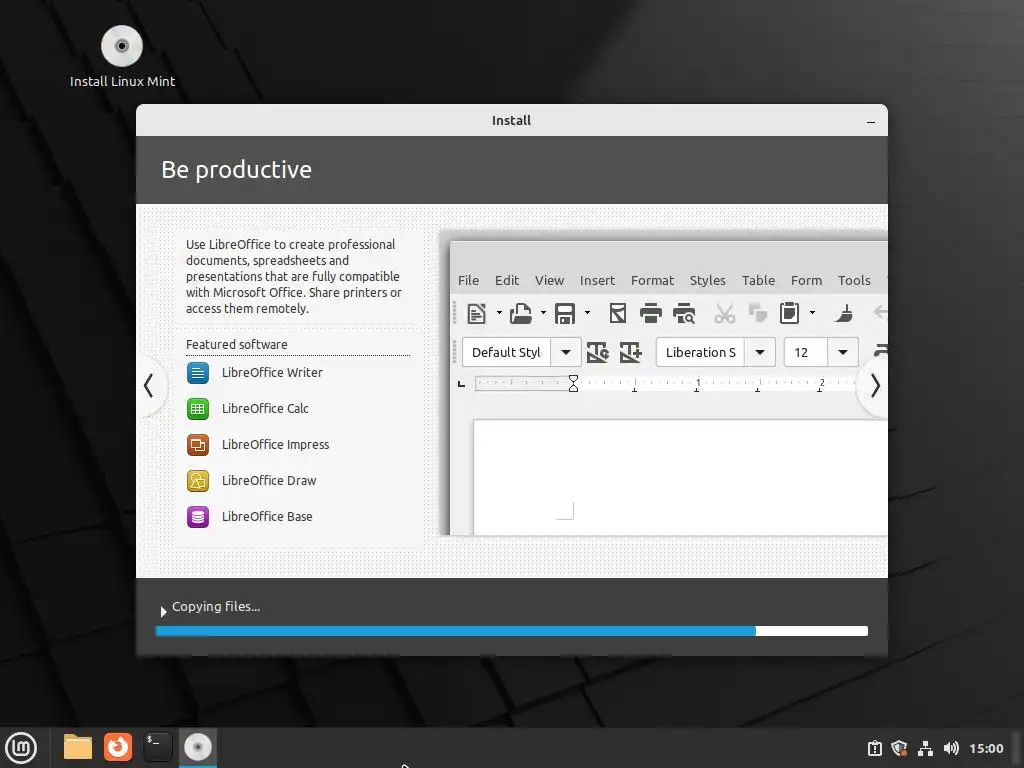Click the Default Style text field
Image resolution: width=1024 pixels, height=768 pixels.
click(507, 353)
